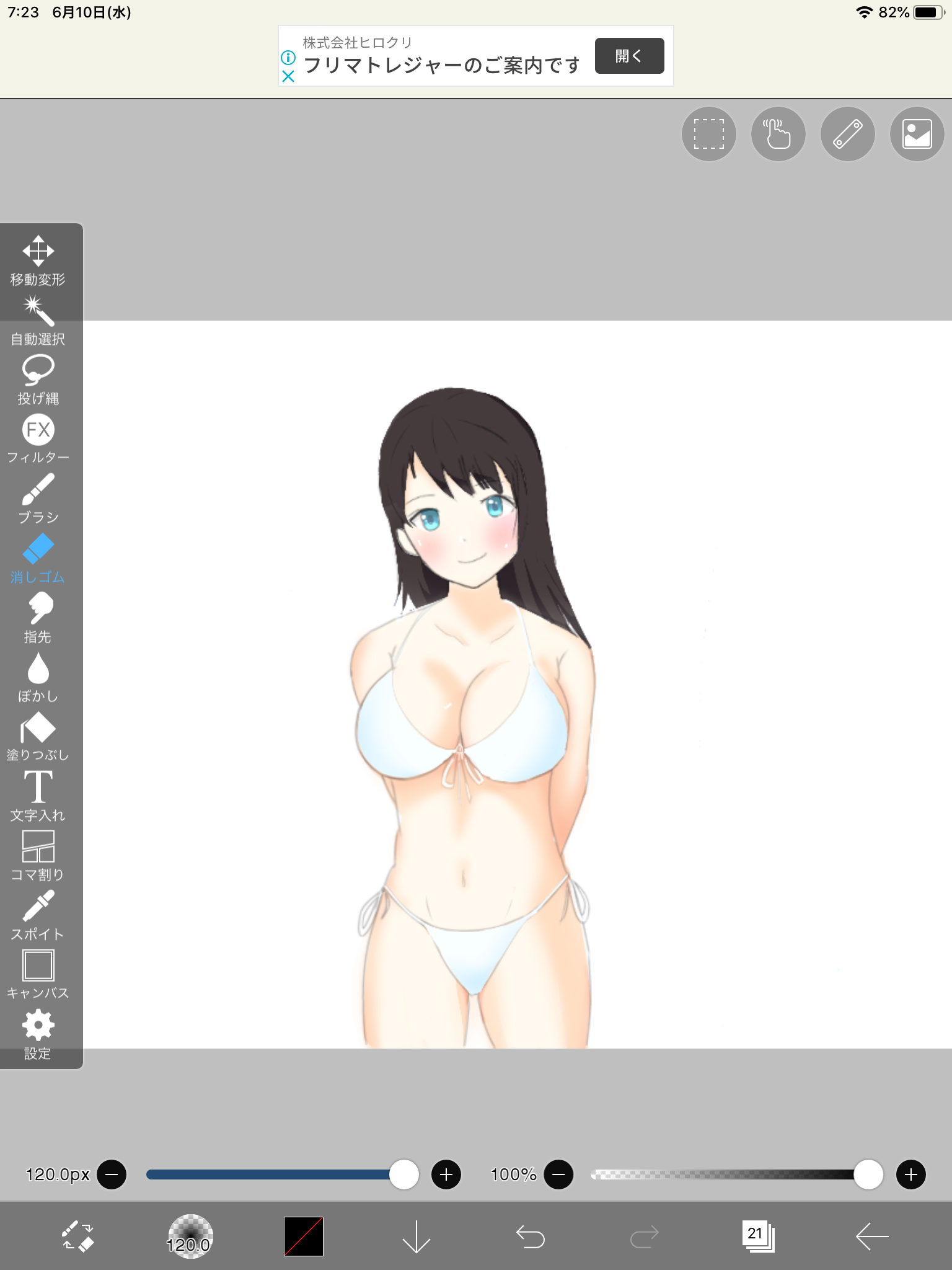Select the Smudge finger tool (指先)
Viewport: 952px width, 1270px height.
(x=38, y=618)
